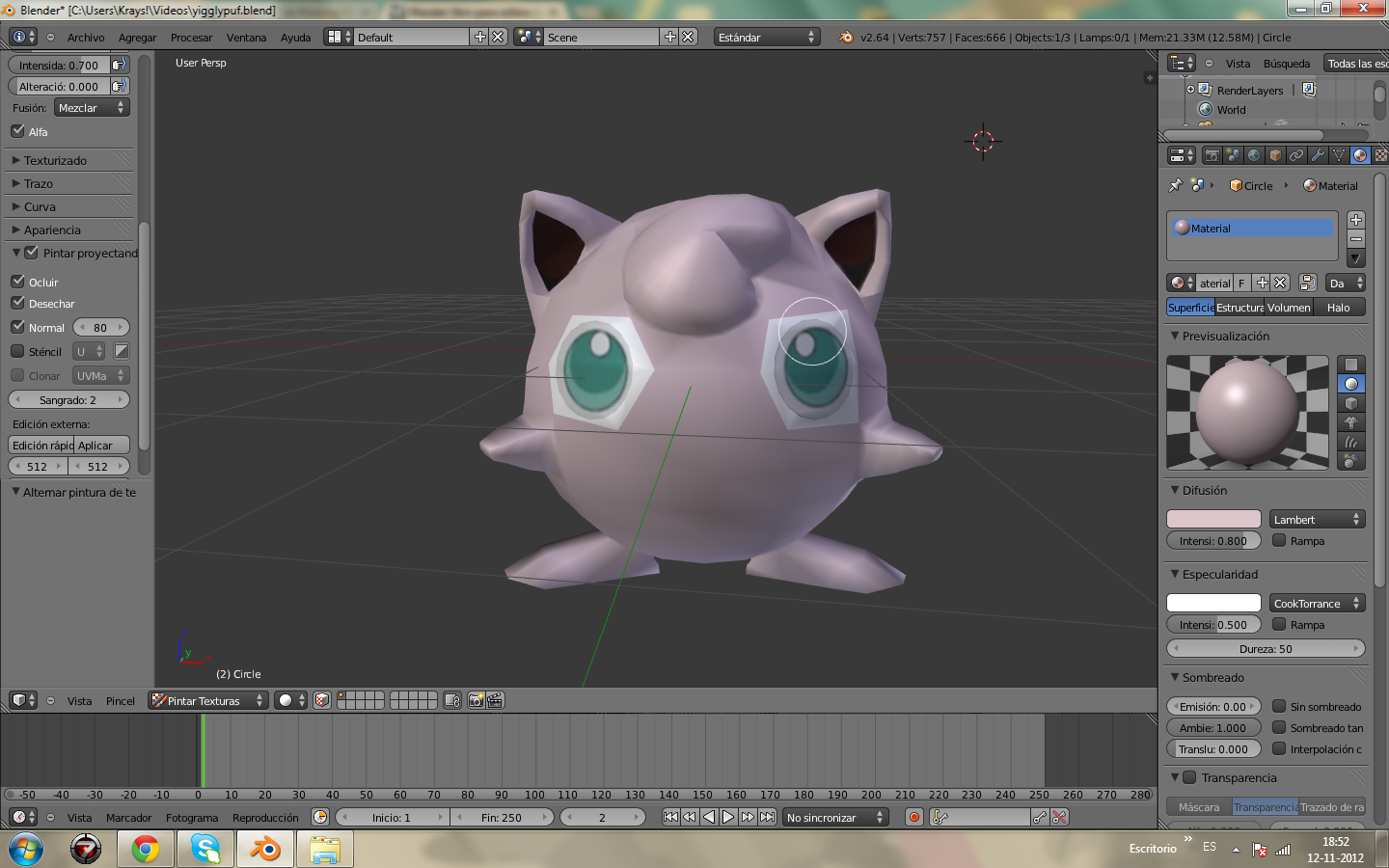Click the pink diffuse color swatch
Viewport: 1389px width, 868px height.
pyautogui.click(x=1213, y=519)
